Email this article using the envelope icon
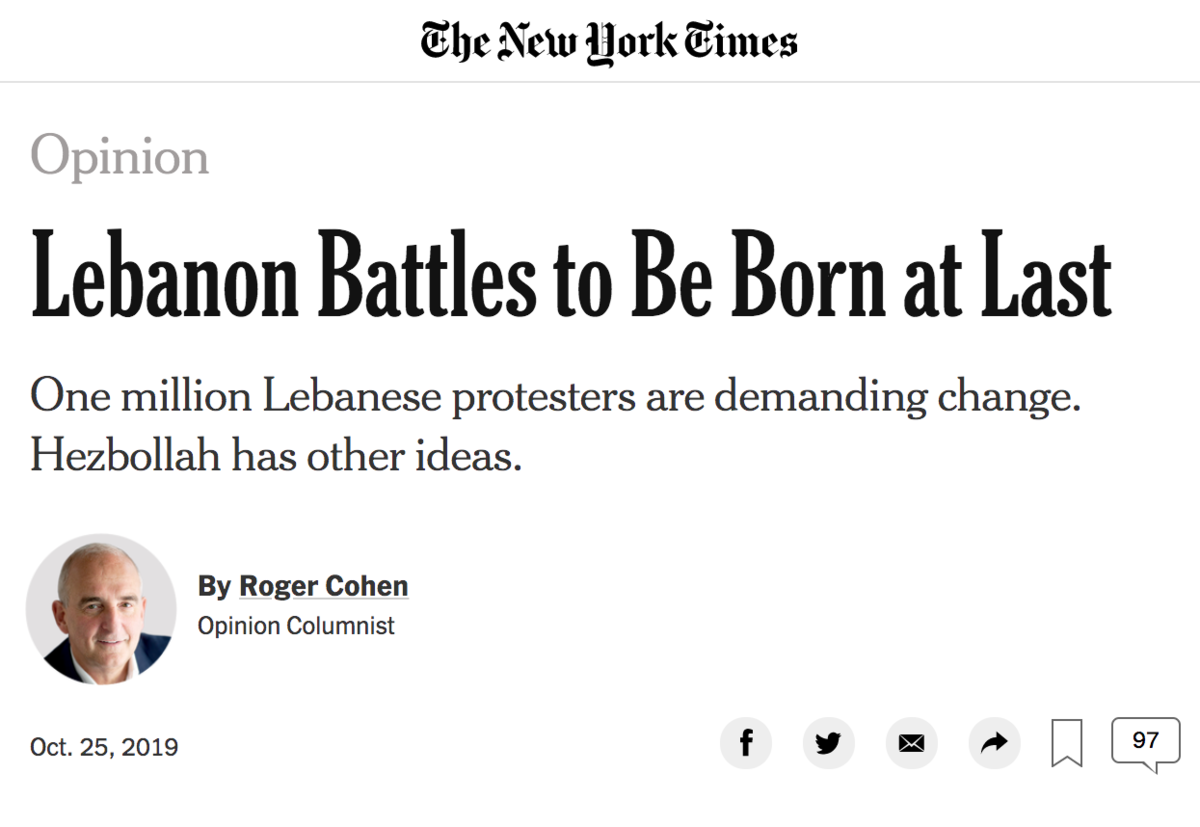Viewport: 1200px width, 827px height. coord(911,743)
